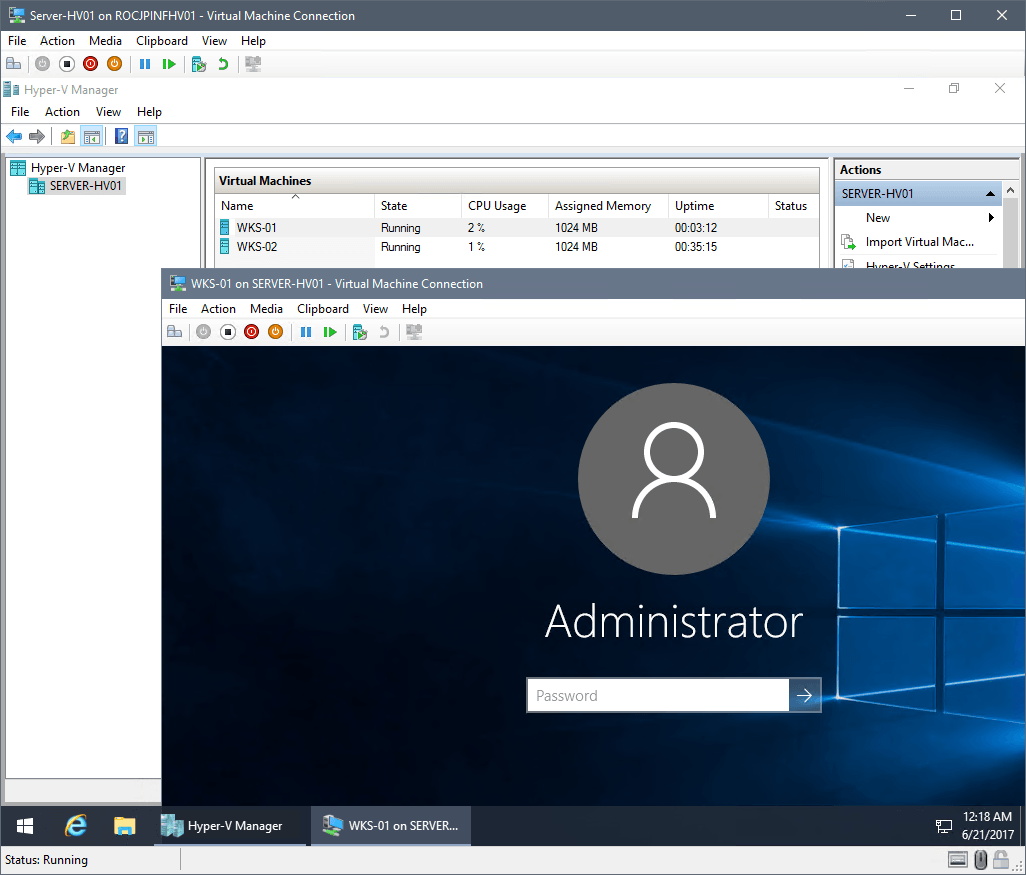Open Media menu in outer VM Connection window
This screenshot has width=1026, height=875.
[105, 41]
